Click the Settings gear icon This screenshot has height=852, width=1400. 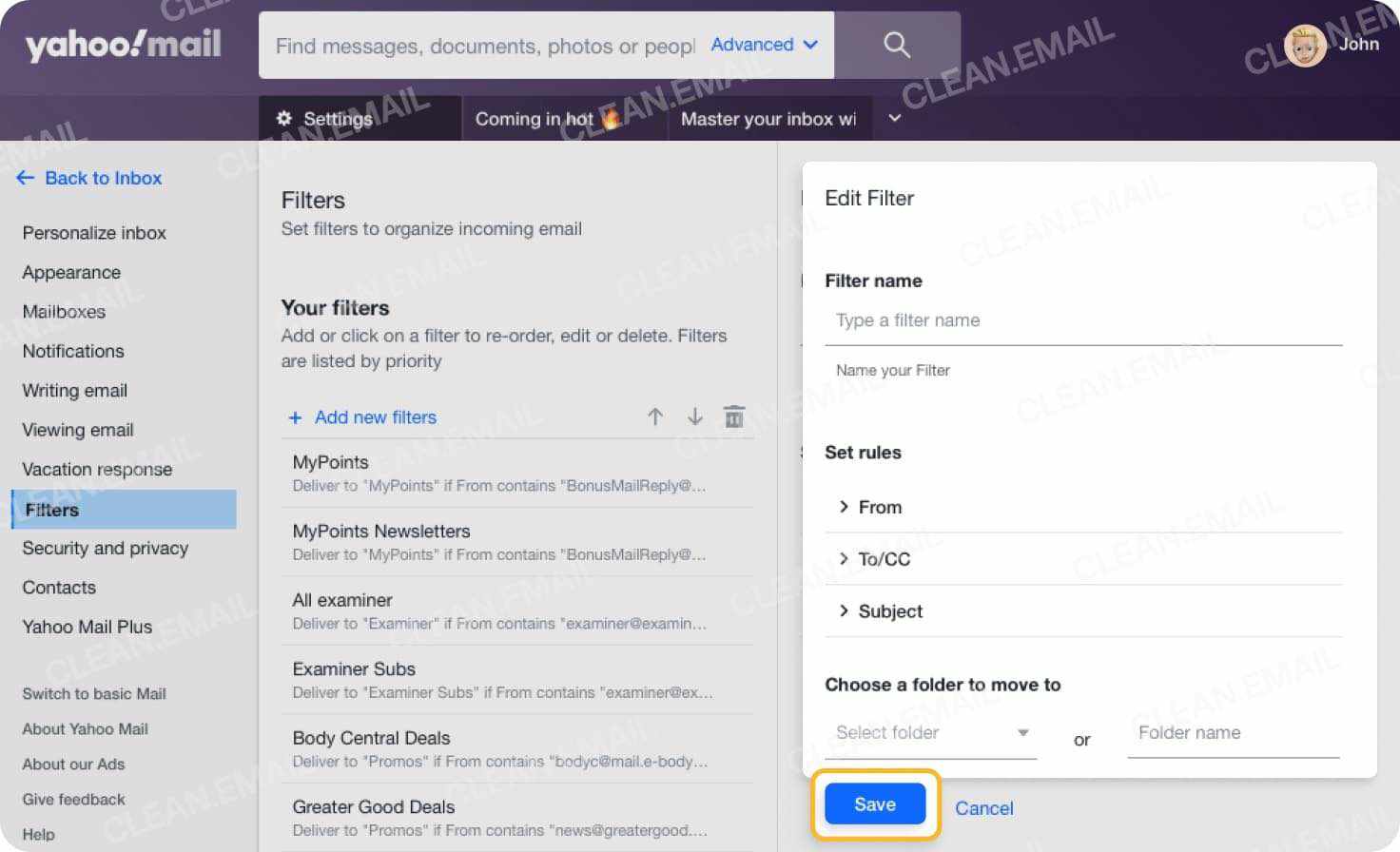(283, 118)
